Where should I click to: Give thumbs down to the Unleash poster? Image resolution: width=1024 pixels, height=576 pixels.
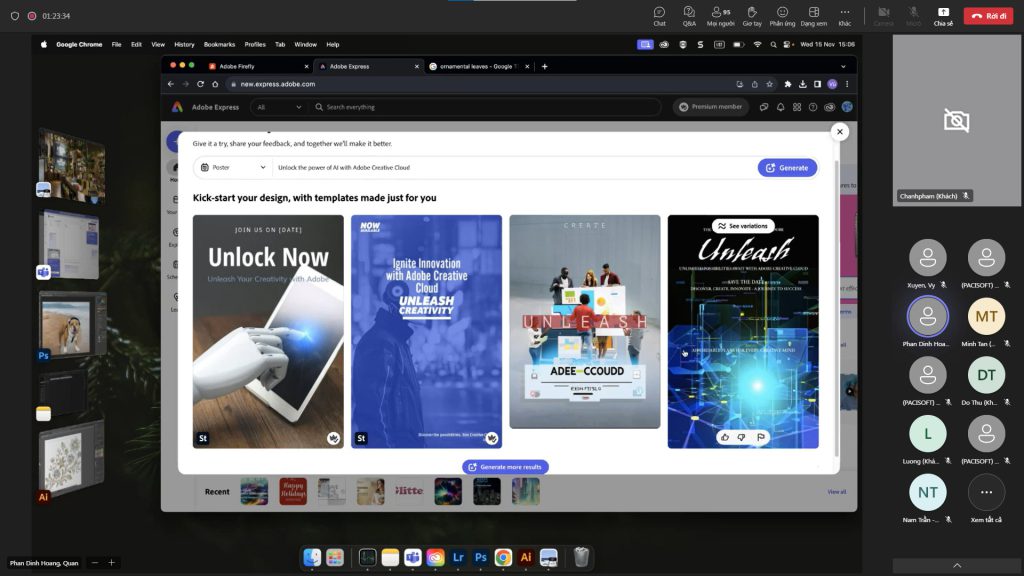tap(741, 438)
